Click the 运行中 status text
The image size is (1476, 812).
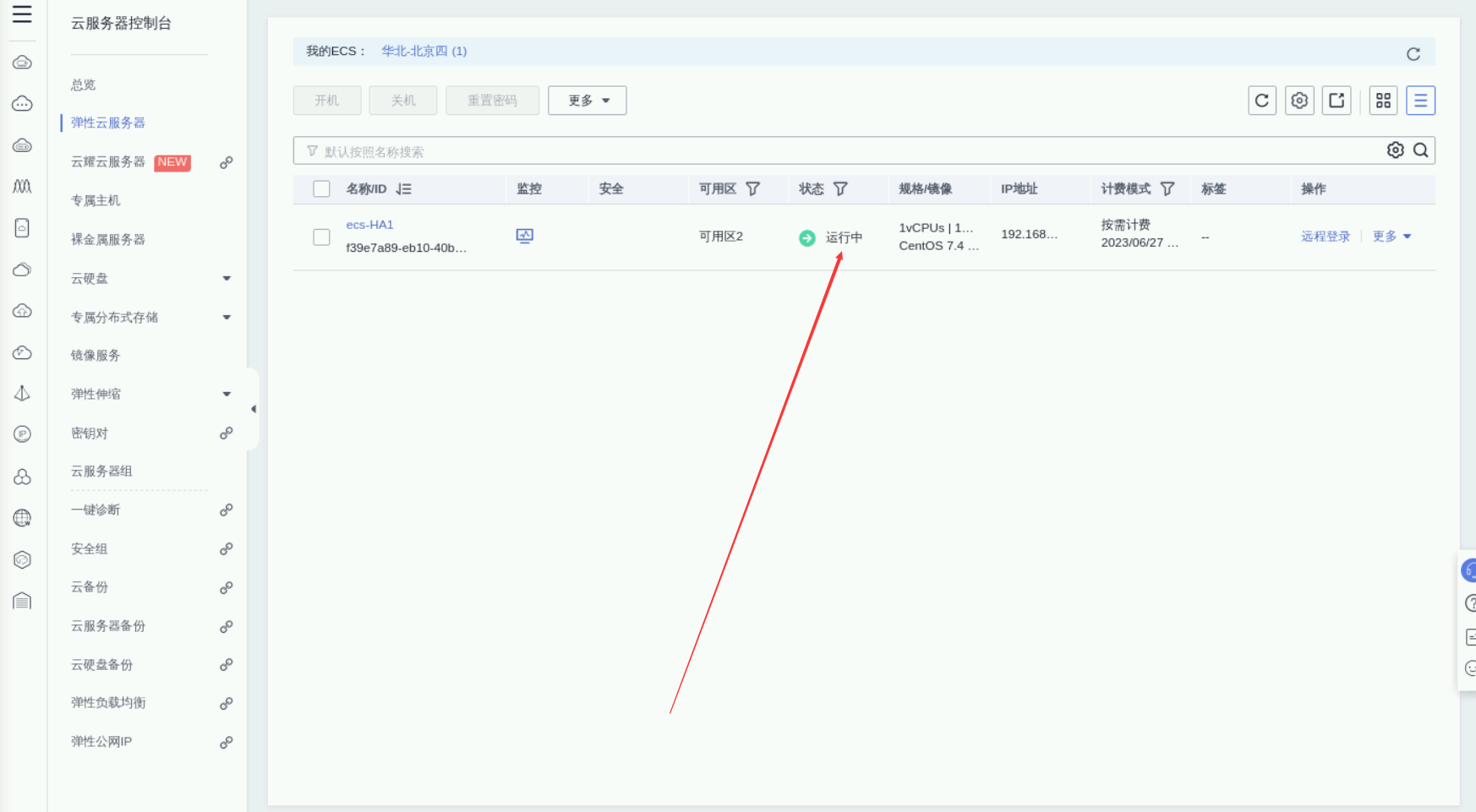pos(844,237)
